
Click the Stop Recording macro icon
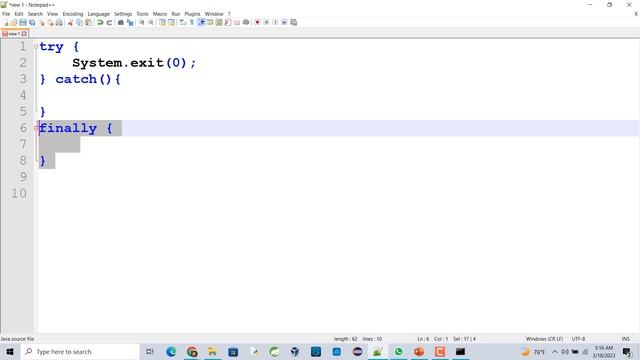click(x=266, y=22)
